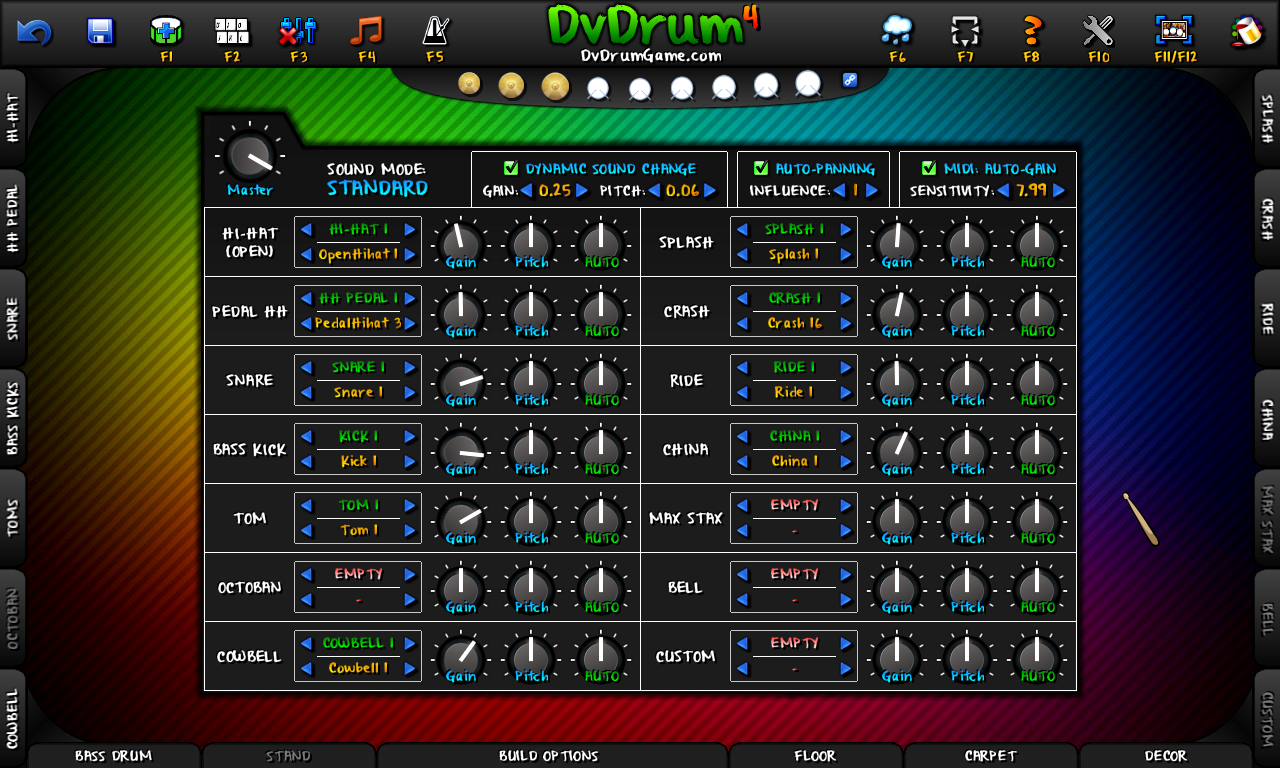Decrease dynamic Pitch value 0.06

pyautogui.click(x=654, y=190)
